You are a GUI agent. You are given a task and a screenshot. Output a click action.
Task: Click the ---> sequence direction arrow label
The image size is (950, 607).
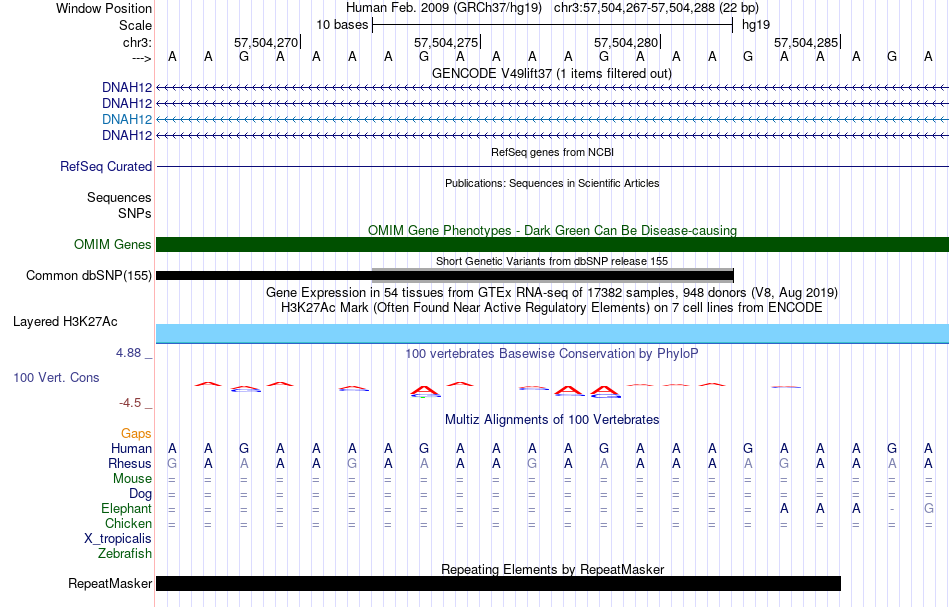141,58
